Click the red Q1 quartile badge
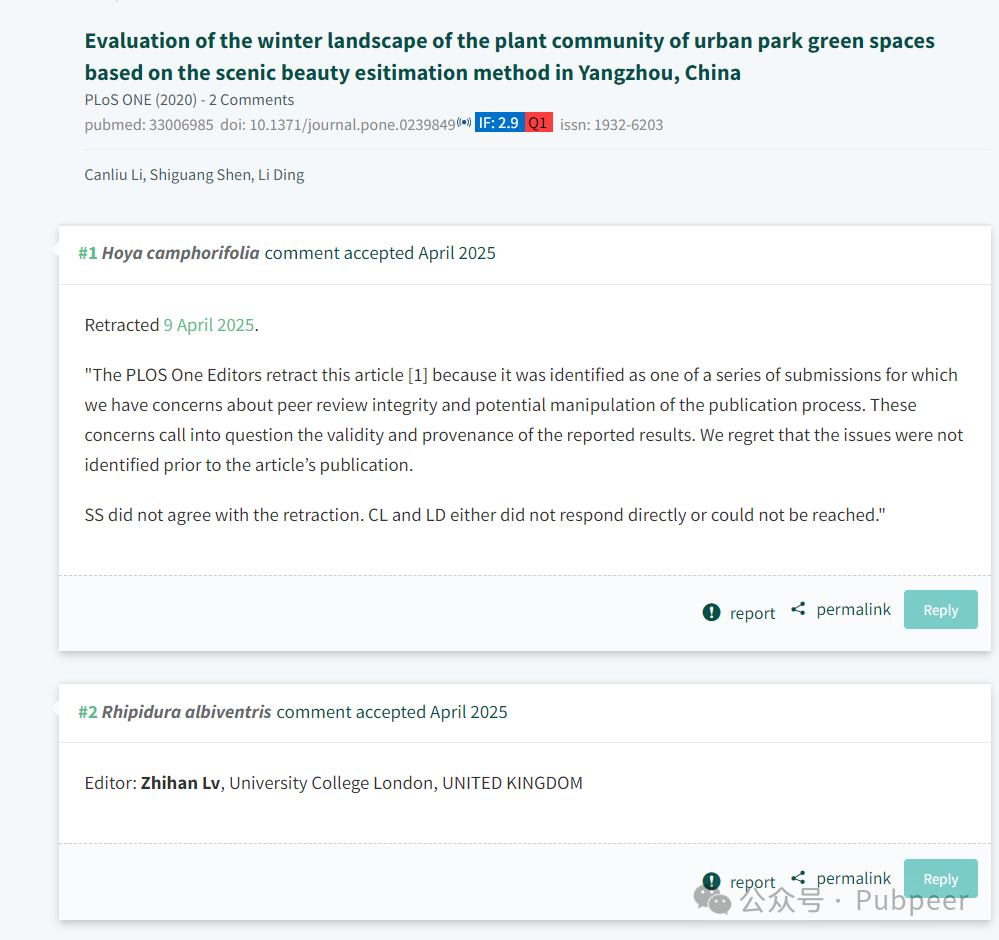The height and width of the screenshot is (940, 999). point(538,123)
